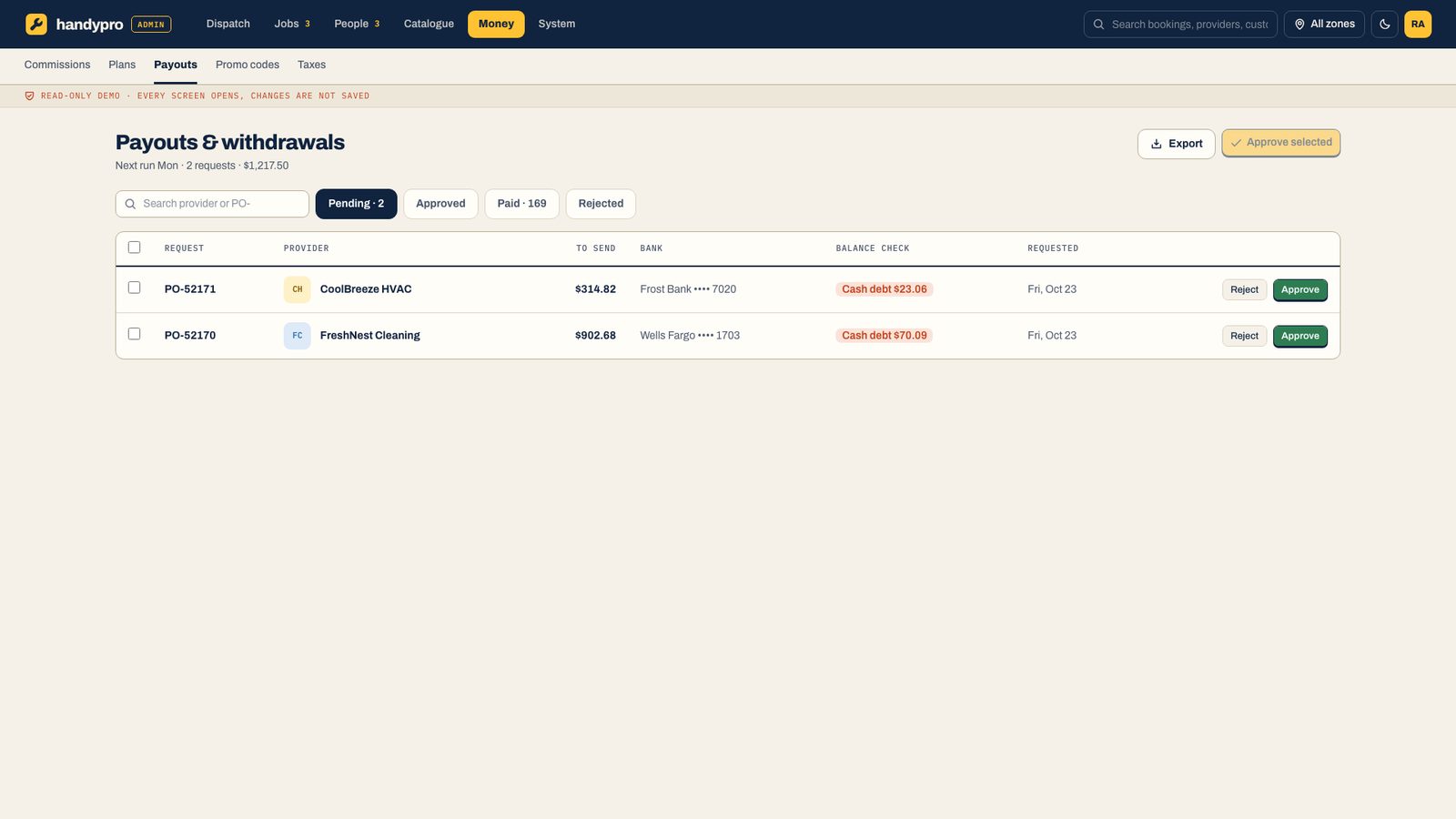The width and height of the screenshot is (1456, 819).
Task: Click the CH avatar for CoolBreeze HVAC
Action: (297, 289)
